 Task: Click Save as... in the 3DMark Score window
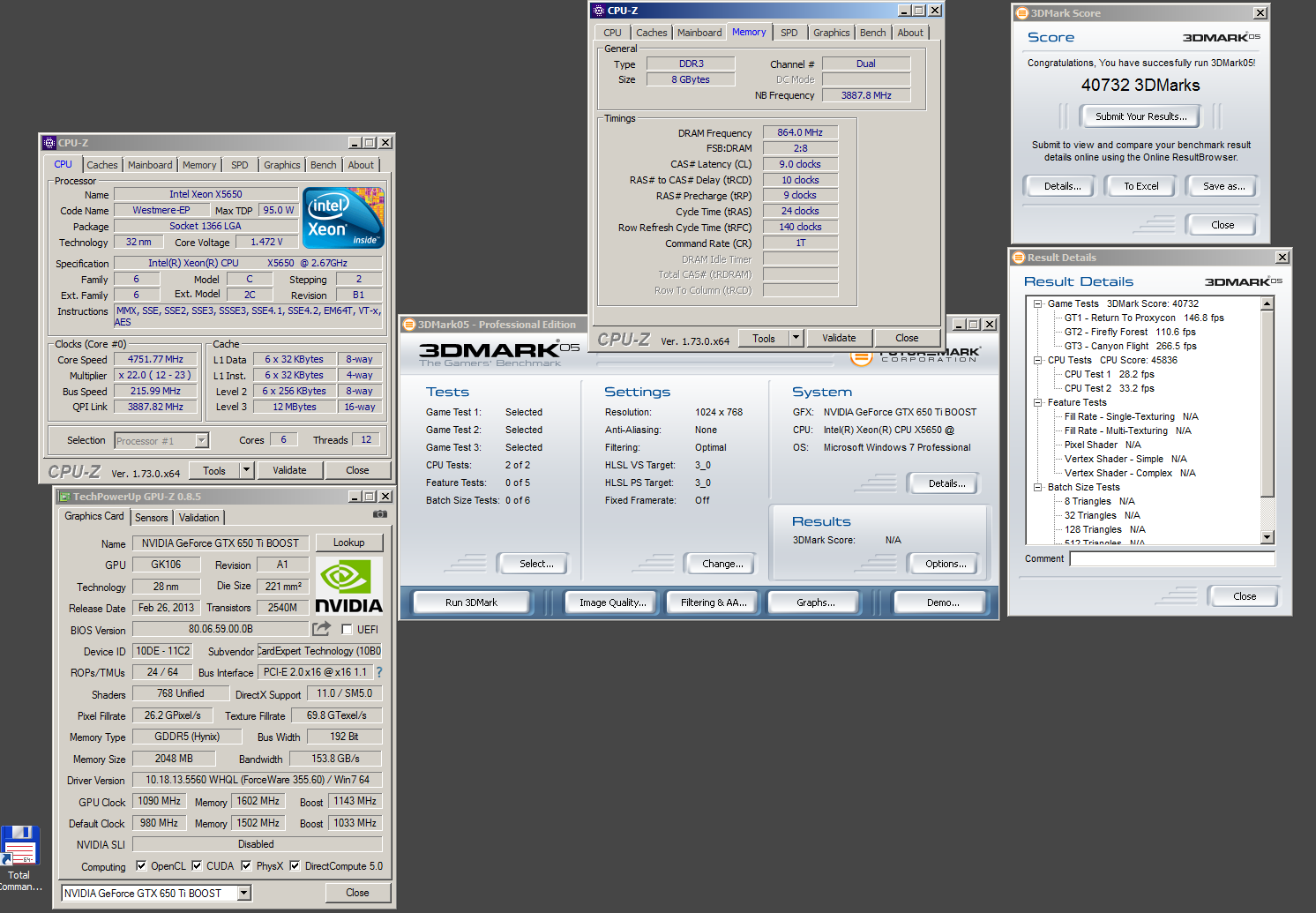1223,186
